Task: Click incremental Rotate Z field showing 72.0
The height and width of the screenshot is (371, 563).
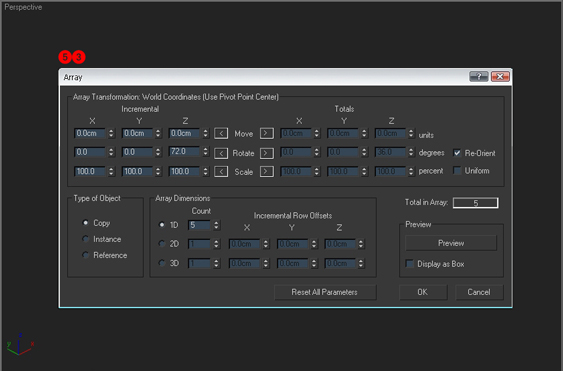Action: pyautogui.click(x=184, y=151)
